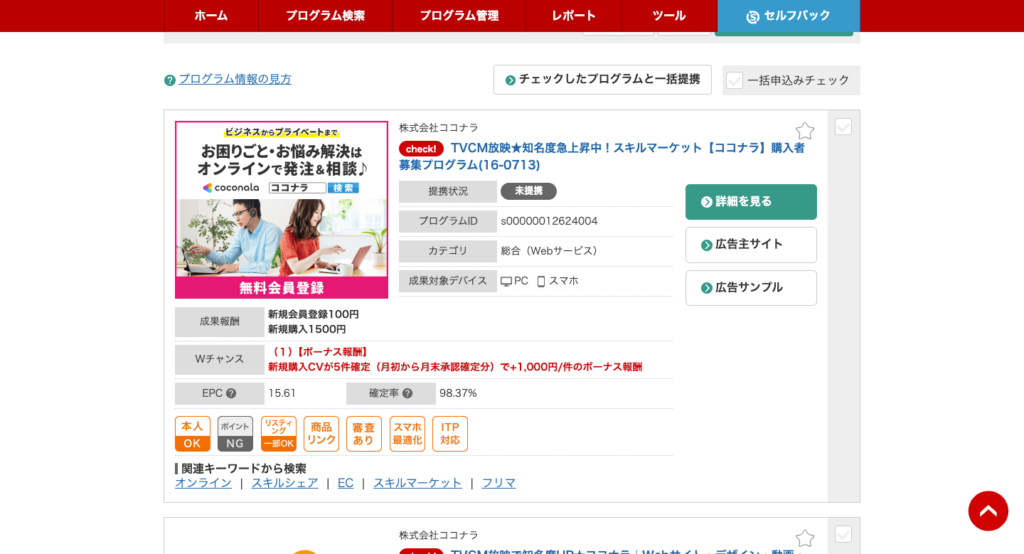Click the EPC value 15.61
The image size is (1024, 554).
pyautogui.click(x=281, y=393)
